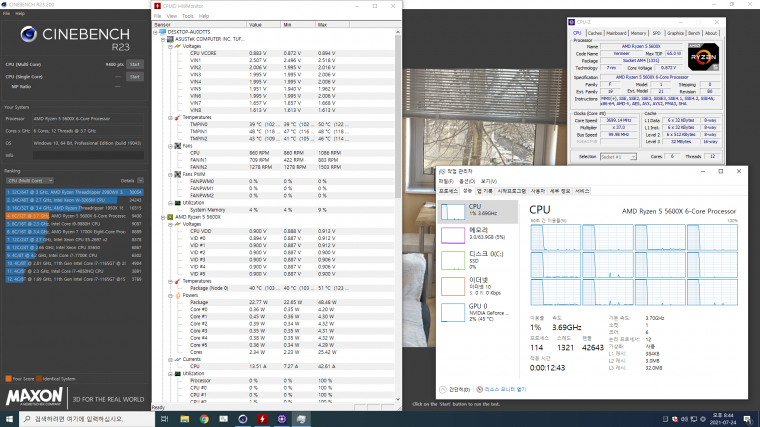Click the orange Your Score legend swatch
The height and width of the screenshot is (427, 760).
8,379
